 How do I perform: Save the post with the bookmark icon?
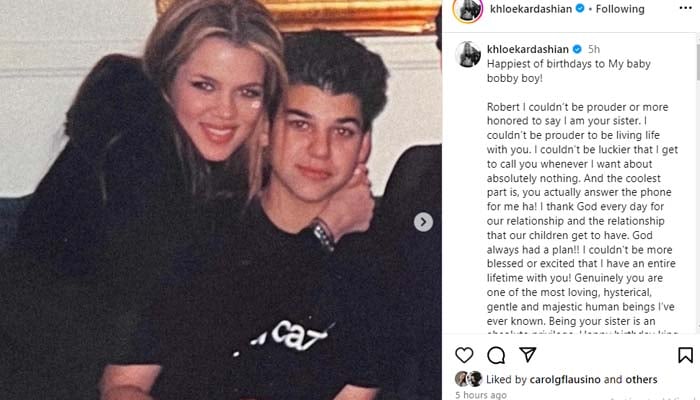pyautogui.click(x=685, y=355)
